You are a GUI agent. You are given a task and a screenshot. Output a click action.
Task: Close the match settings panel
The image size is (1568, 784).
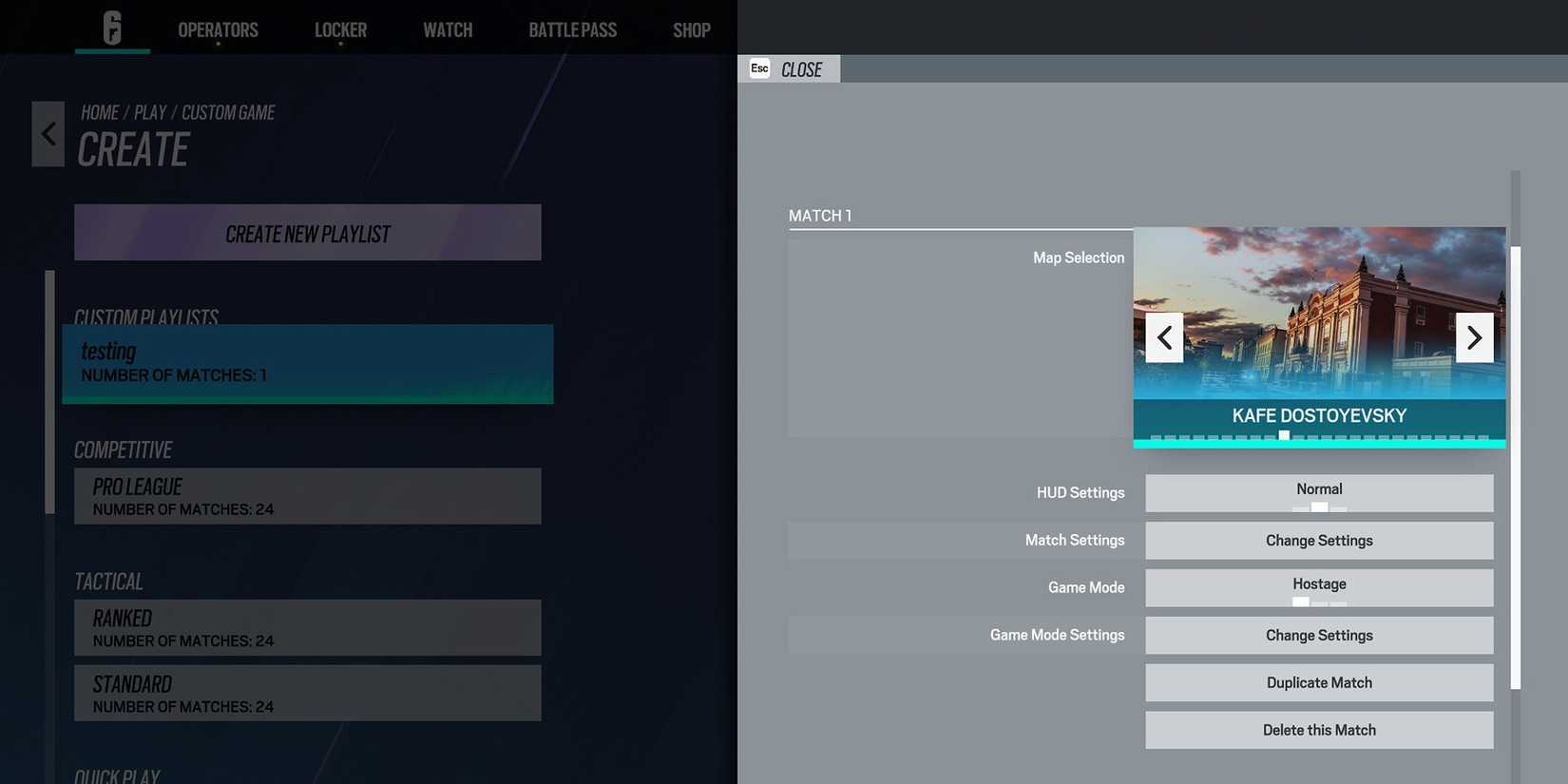click(x=789, y=68)
